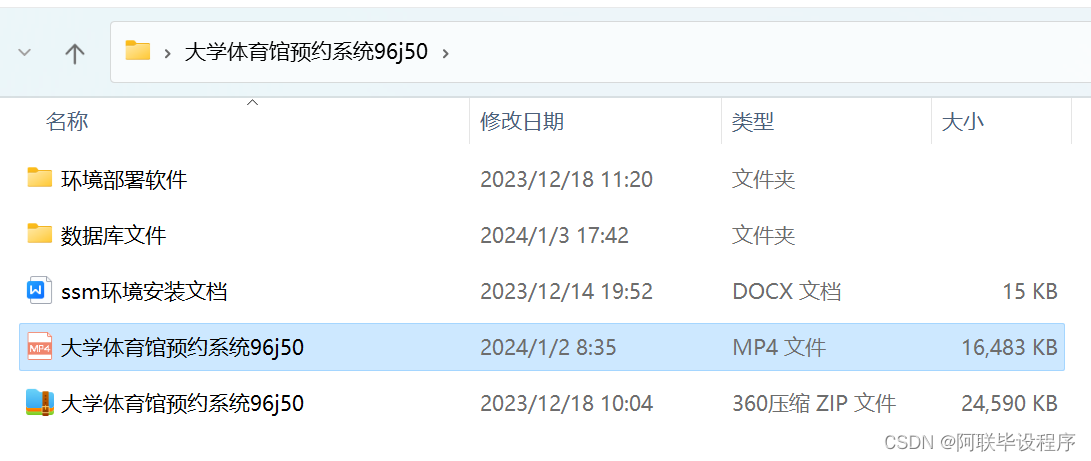
Task: Click the yellow folder icon in address bar
Action: click(x=138, y=51)
